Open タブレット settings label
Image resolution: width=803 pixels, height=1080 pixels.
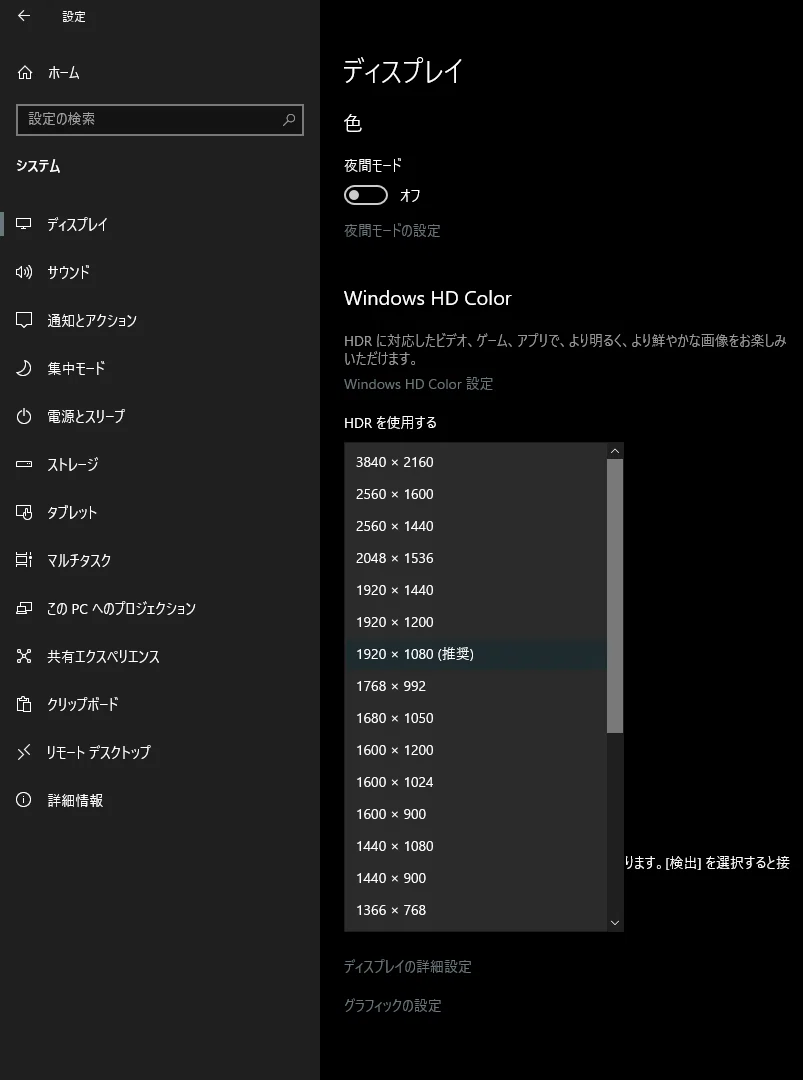pyautogui.click(x=72, y=512)
